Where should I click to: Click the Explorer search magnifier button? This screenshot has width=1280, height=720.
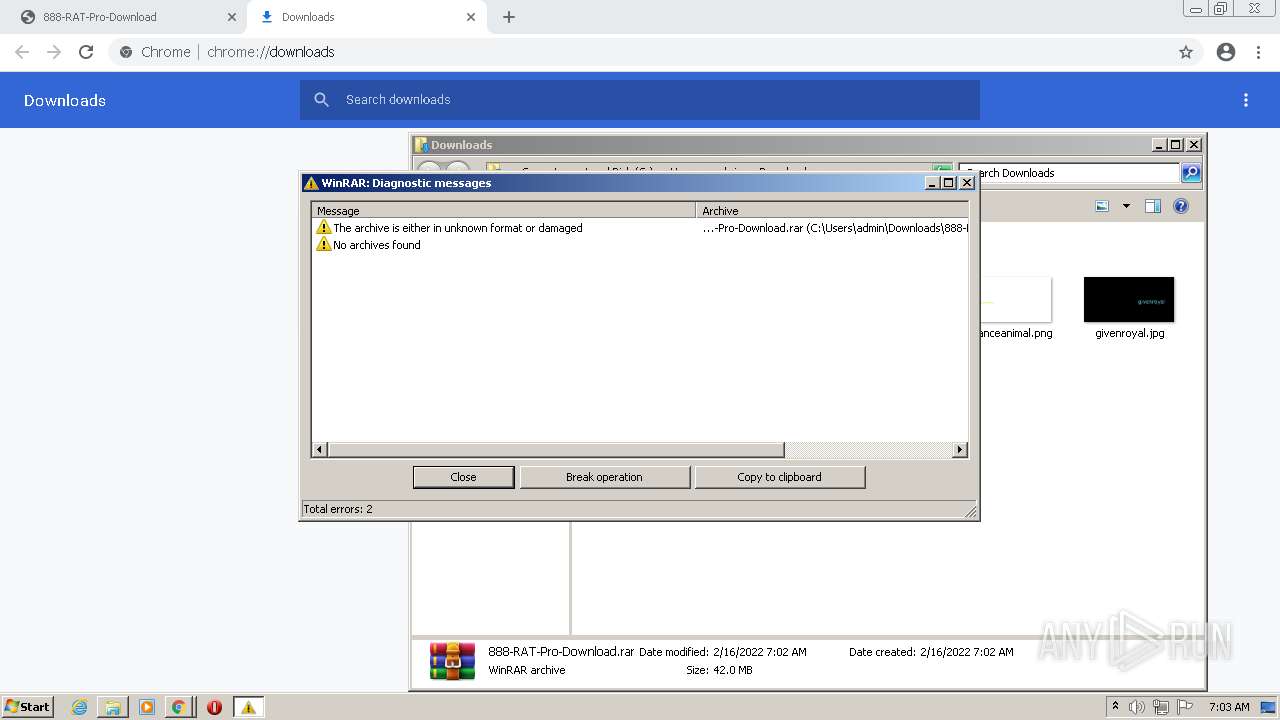(x=1191, y=173)
